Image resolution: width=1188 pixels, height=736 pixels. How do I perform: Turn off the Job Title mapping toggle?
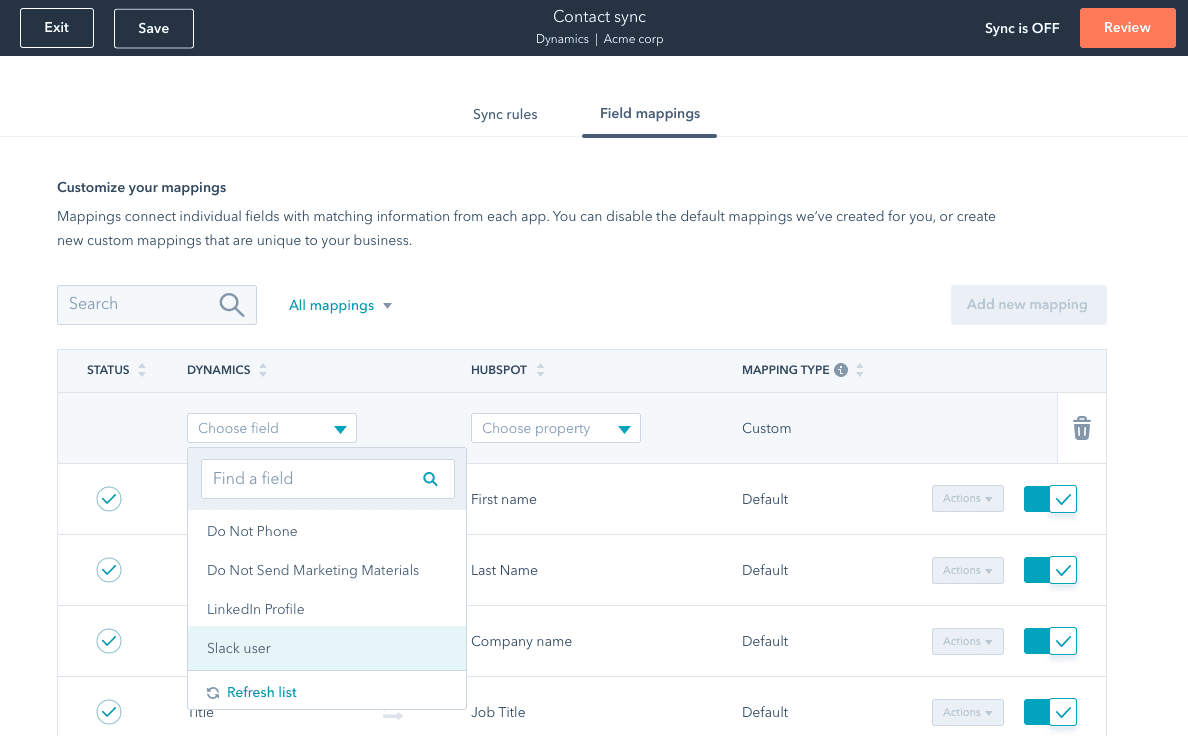tap(1050, 712)
